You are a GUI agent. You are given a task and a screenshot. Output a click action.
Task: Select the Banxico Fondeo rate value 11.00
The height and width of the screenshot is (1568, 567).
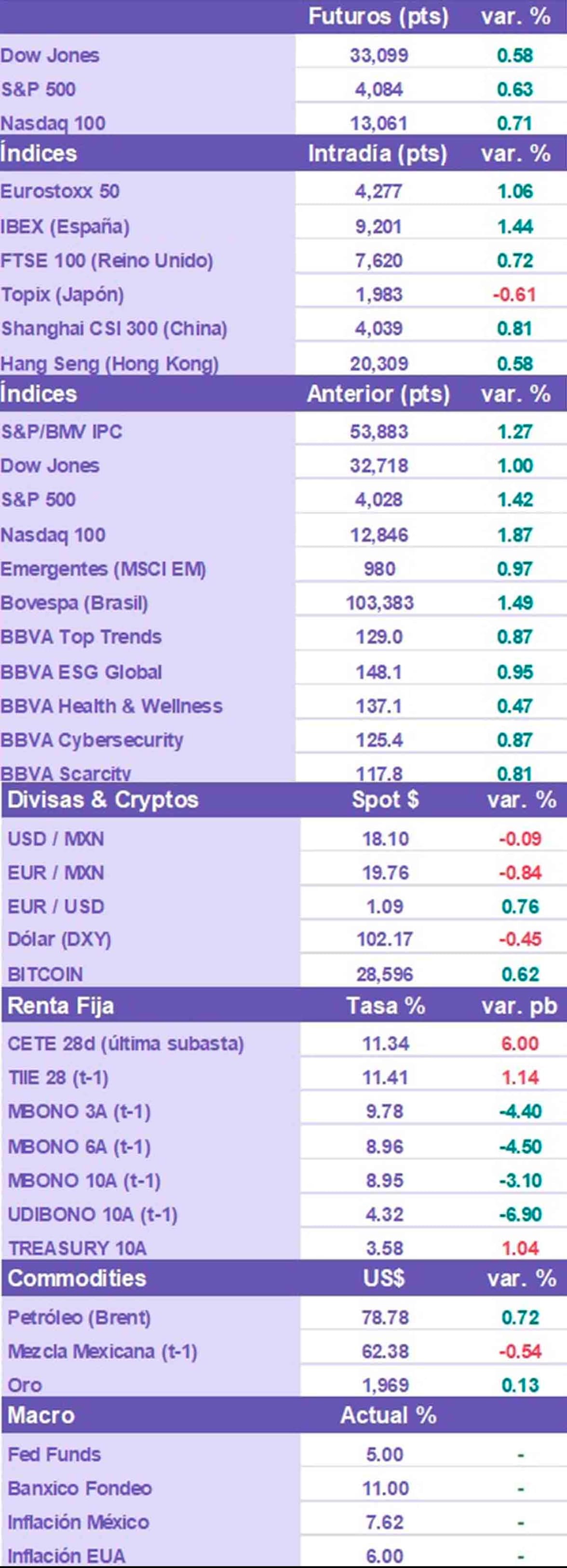384,1488
